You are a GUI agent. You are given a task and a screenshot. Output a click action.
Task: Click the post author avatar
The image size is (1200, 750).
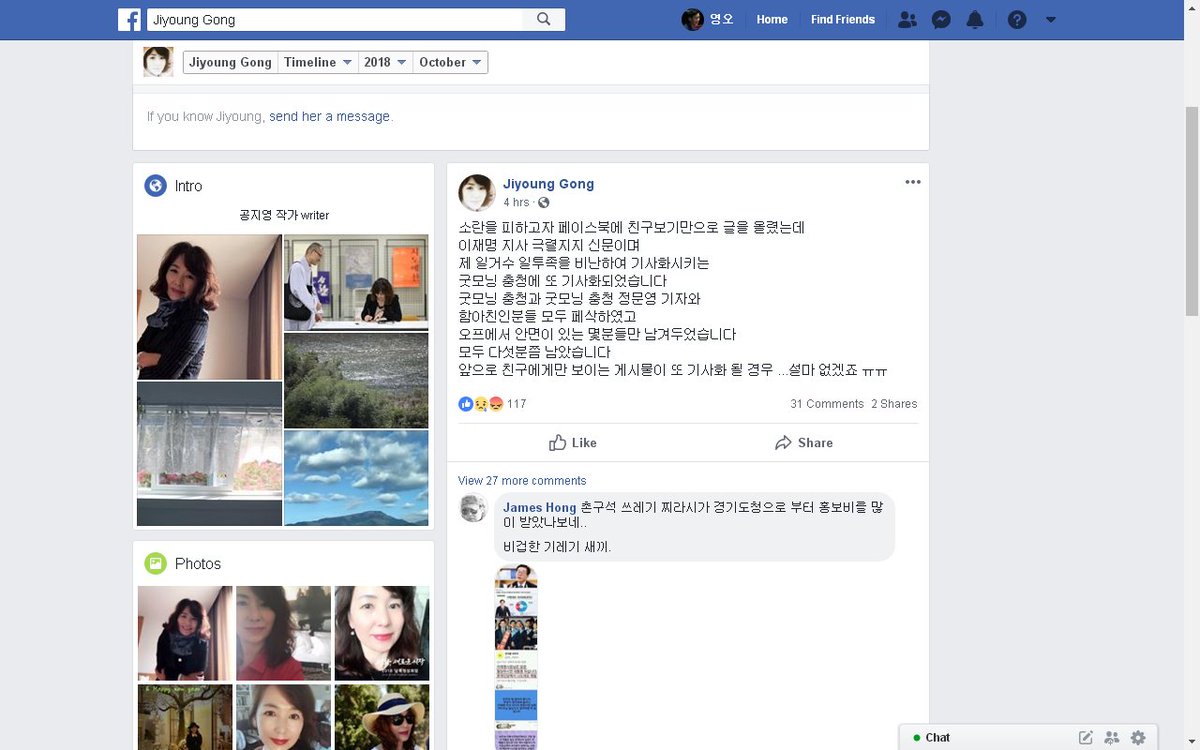[476, 192]
